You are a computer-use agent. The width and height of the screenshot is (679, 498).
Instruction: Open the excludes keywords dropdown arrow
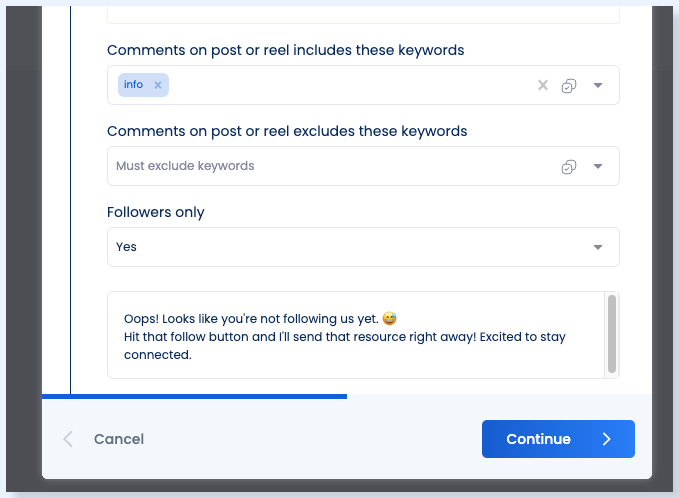click(x=598, y=166)
